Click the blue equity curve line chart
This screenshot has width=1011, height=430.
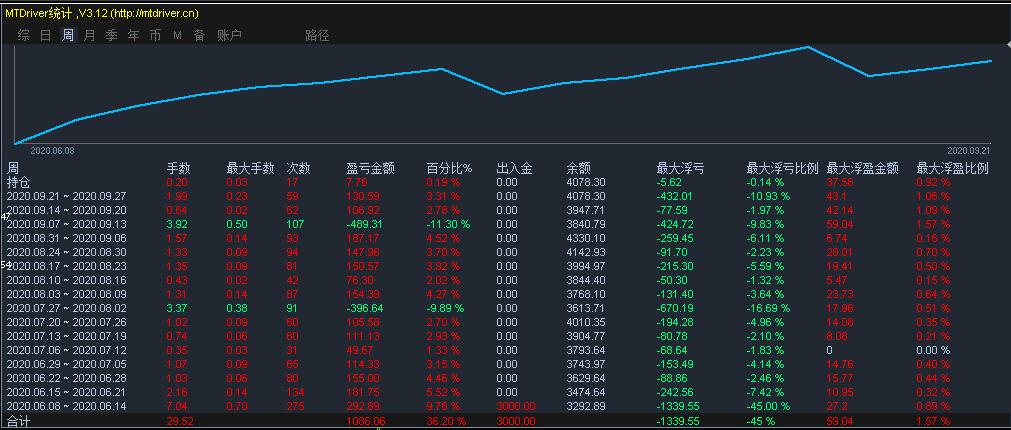point(503,95)
